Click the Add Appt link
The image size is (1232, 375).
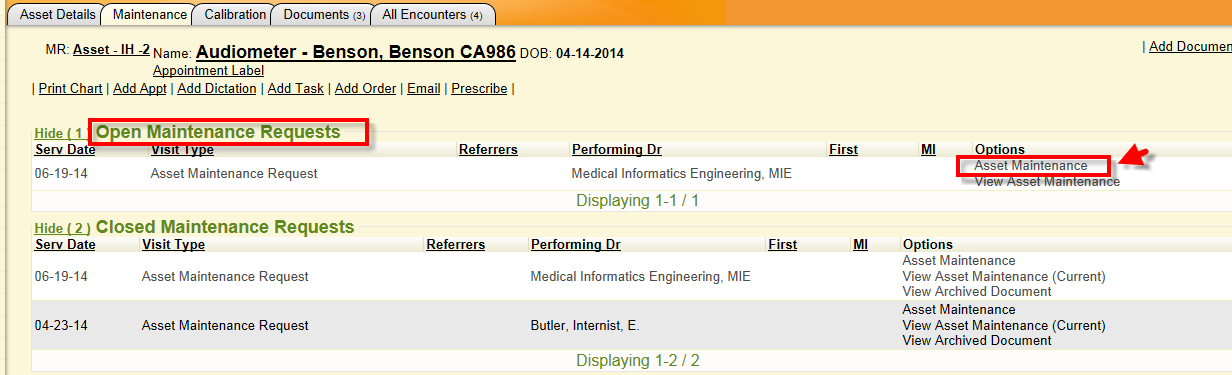click(x=140, y=89)
